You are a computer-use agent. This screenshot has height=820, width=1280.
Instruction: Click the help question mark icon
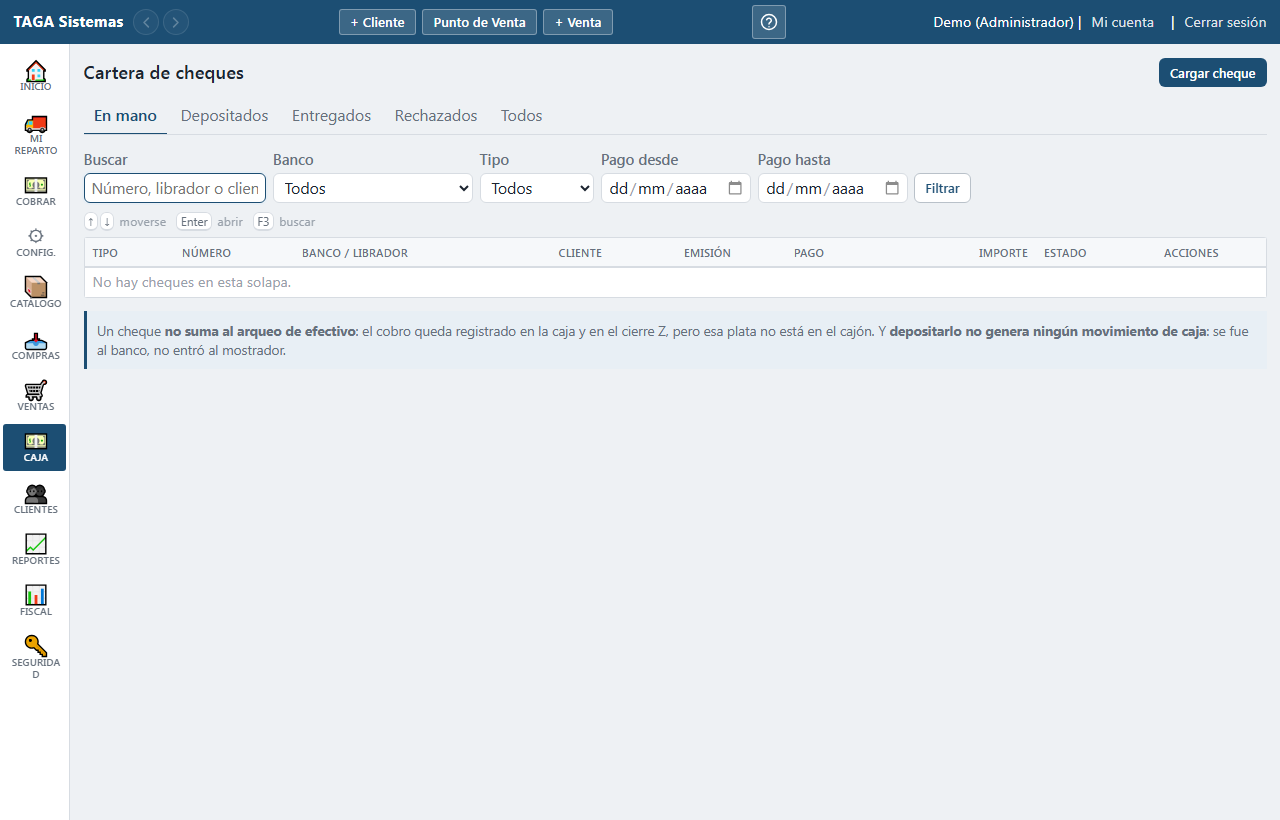pyautogui.click(x=769, y=22)
